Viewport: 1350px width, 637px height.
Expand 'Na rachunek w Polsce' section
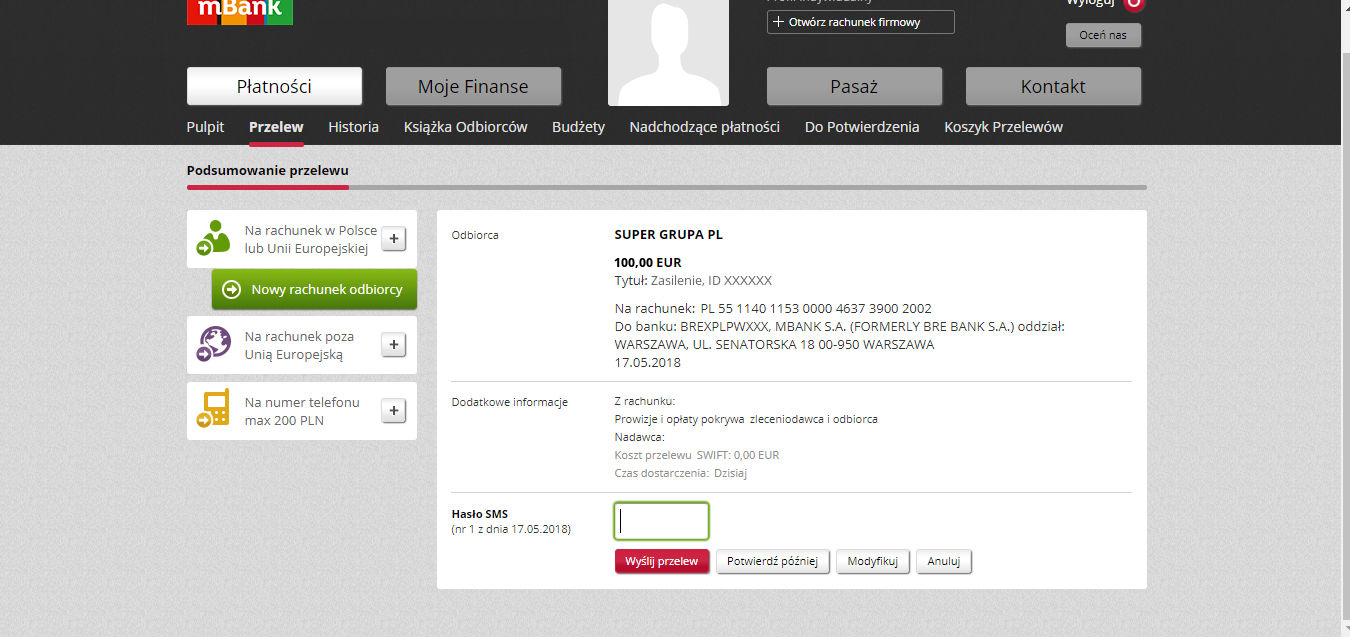pyautogui.click(x=394, y=238)
